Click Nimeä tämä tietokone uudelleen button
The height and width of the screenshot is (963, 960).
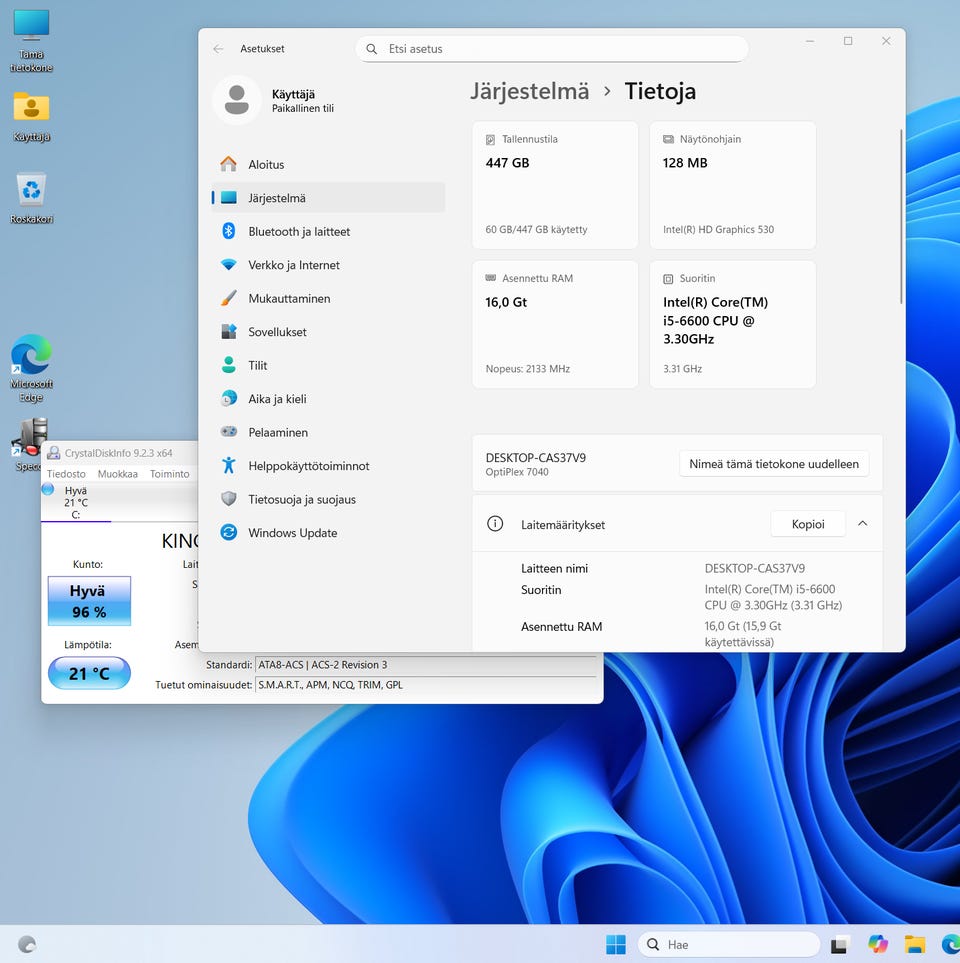(x=774, y=464)
